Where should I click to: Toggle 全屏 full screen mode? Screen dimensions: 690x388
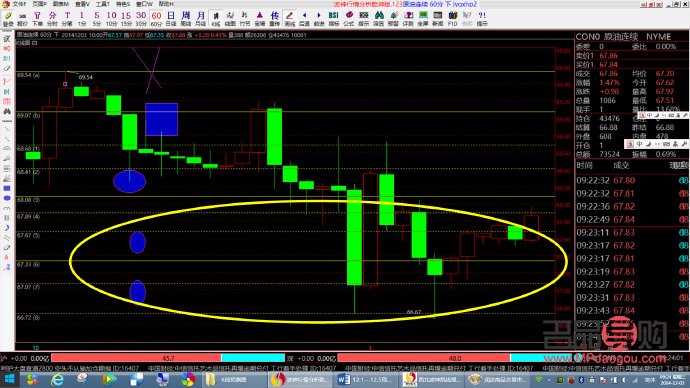423,18
